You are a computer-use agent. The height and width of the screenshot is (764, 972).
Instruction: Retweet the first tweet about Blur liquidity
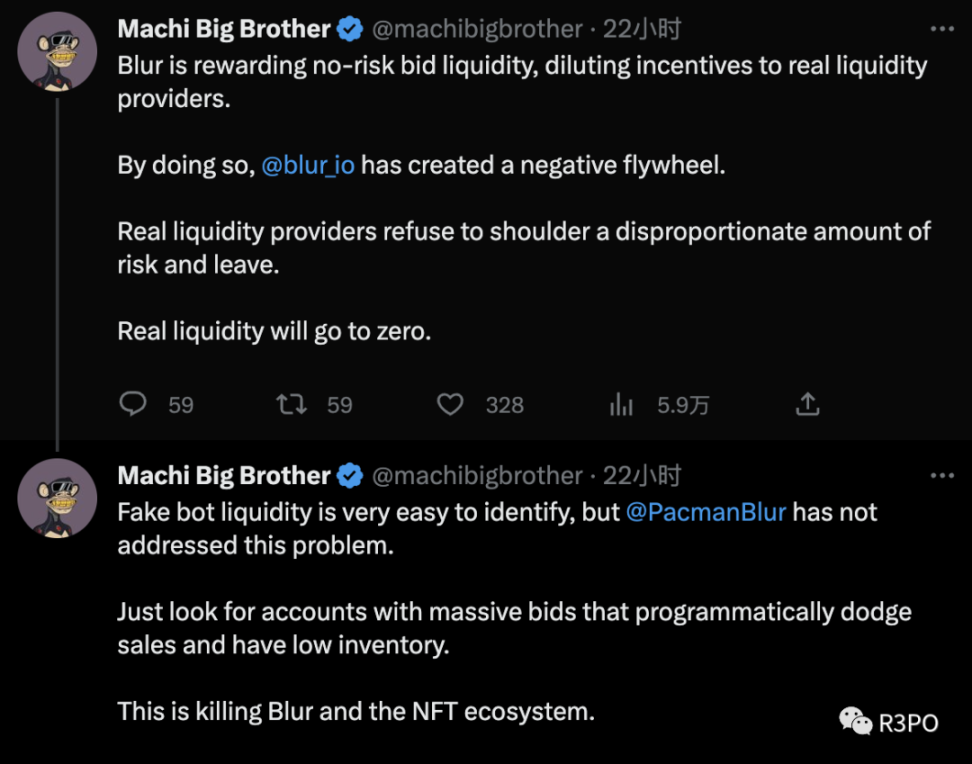[x=291, y=404]
